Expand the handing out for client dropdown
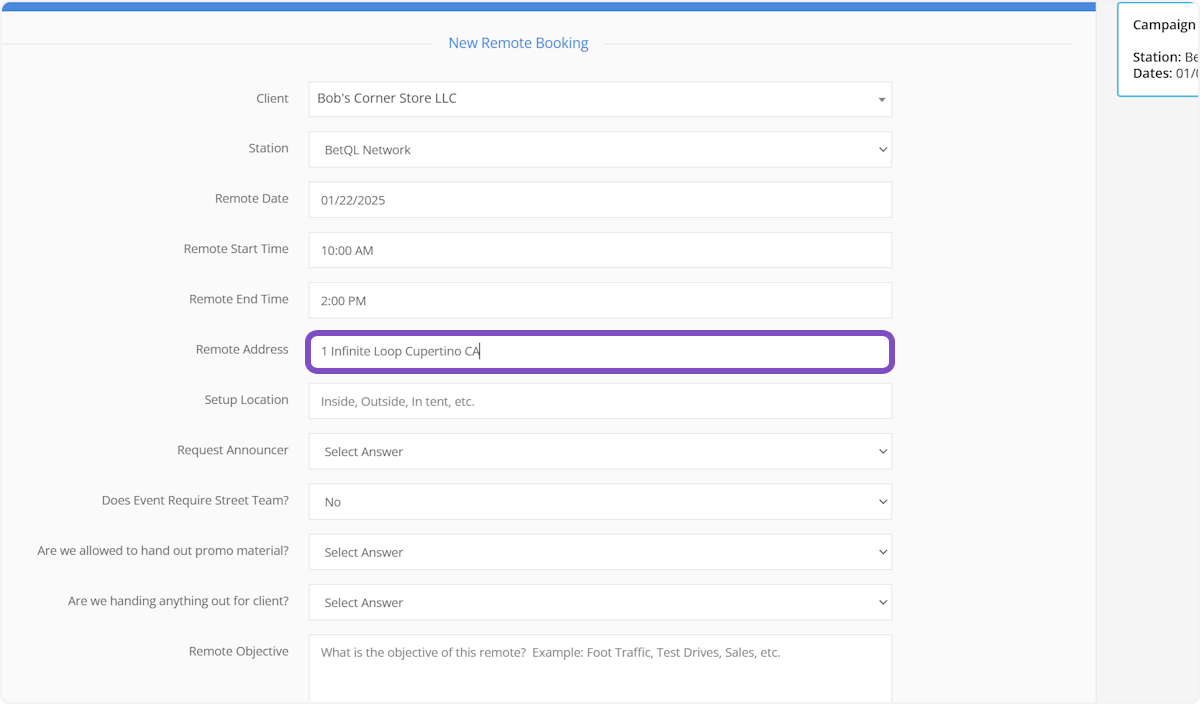The width and height of the screenshot is (1200, 704). [x=599, y=603]
